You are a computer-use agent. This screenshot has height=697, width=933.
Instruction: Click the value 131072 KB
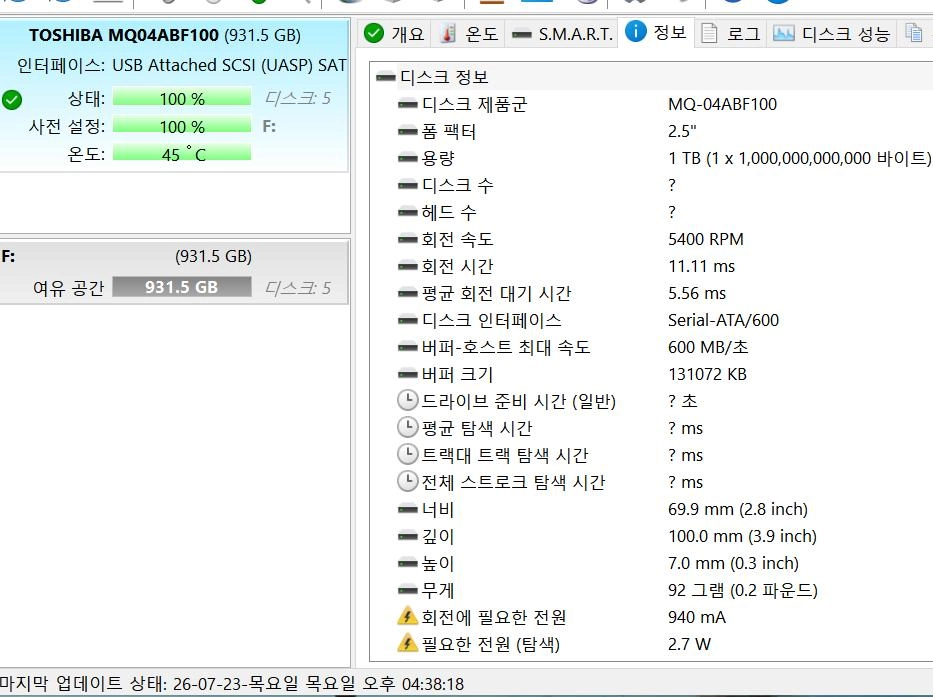tap(707, 374)
